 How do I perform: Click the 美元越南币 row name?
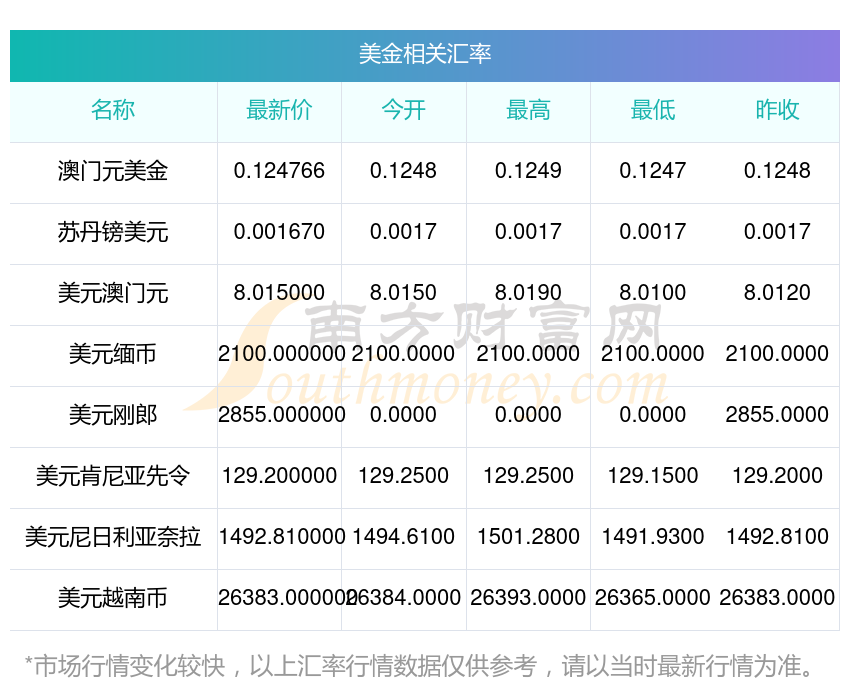click(113, 598)
